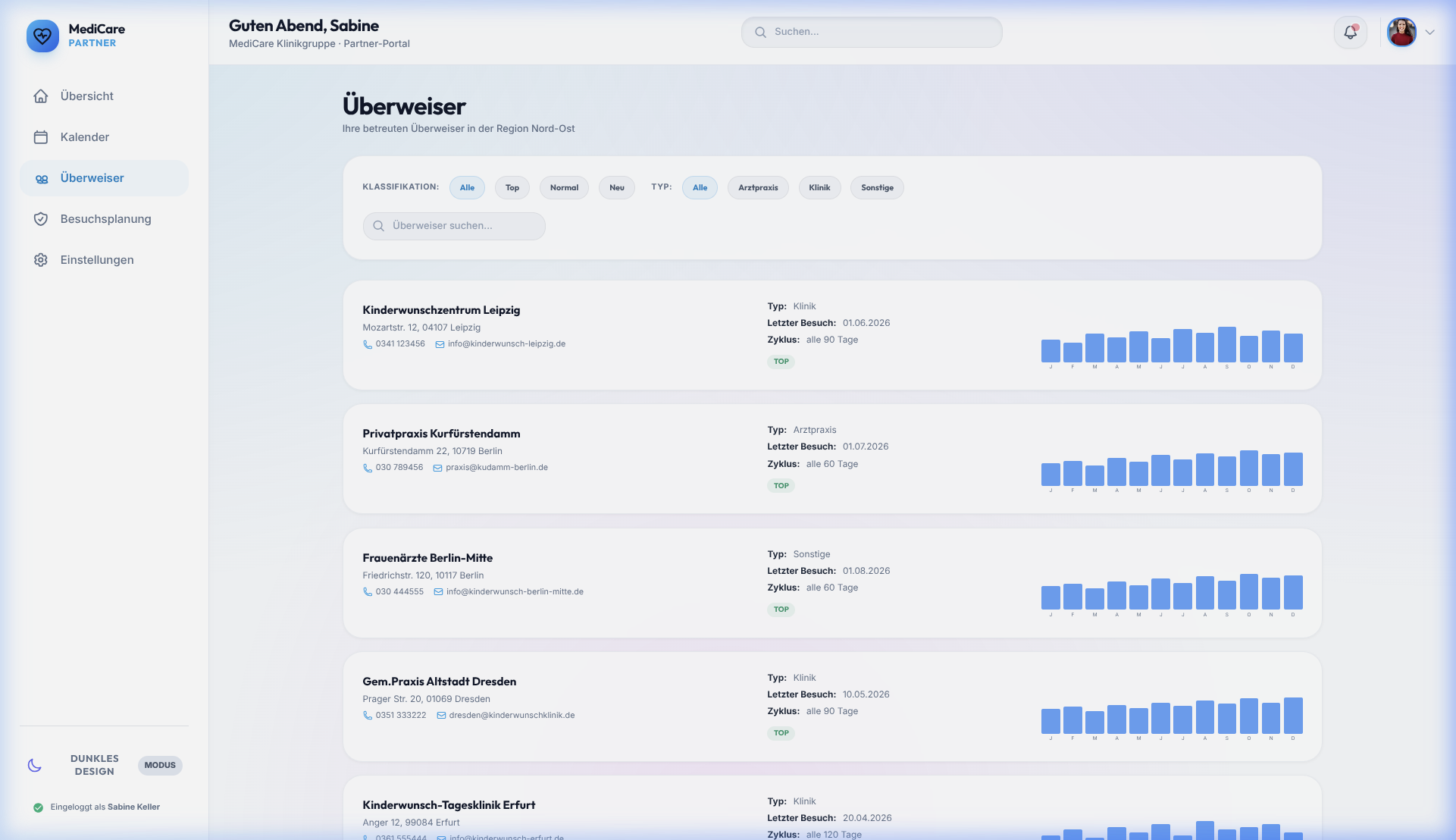Toggle the dark design MODUS switch
This screenshot has height=840, width=1456.
pos(160,765)
